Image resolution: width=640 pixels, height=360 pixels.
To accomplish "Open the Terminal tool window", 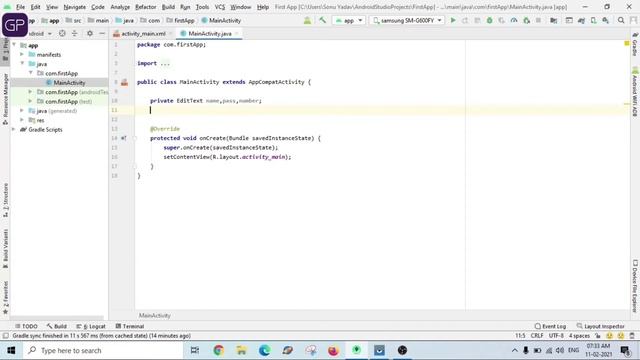I will pos(130,326).
